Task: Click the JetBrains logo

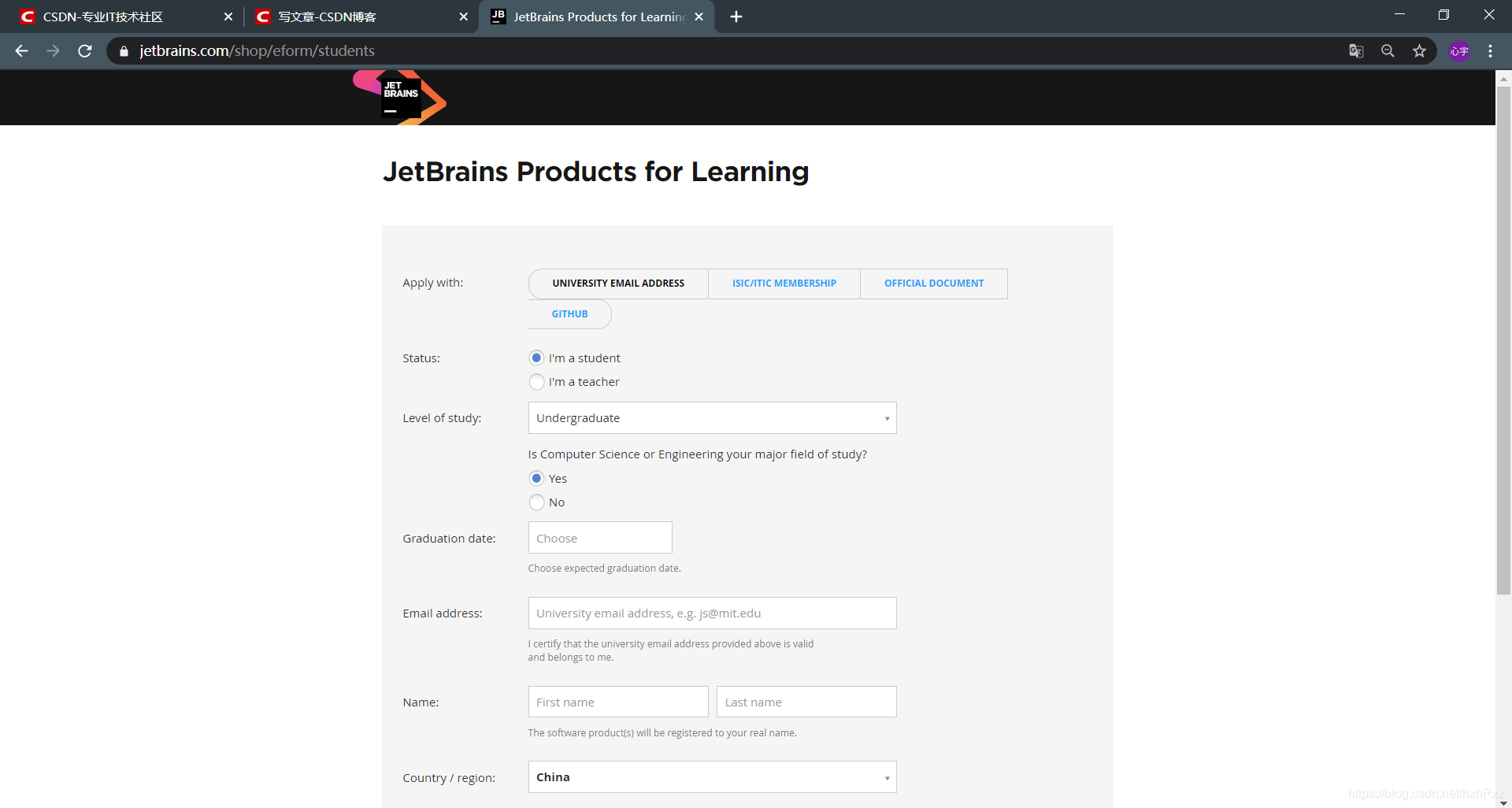Action: 400,98
